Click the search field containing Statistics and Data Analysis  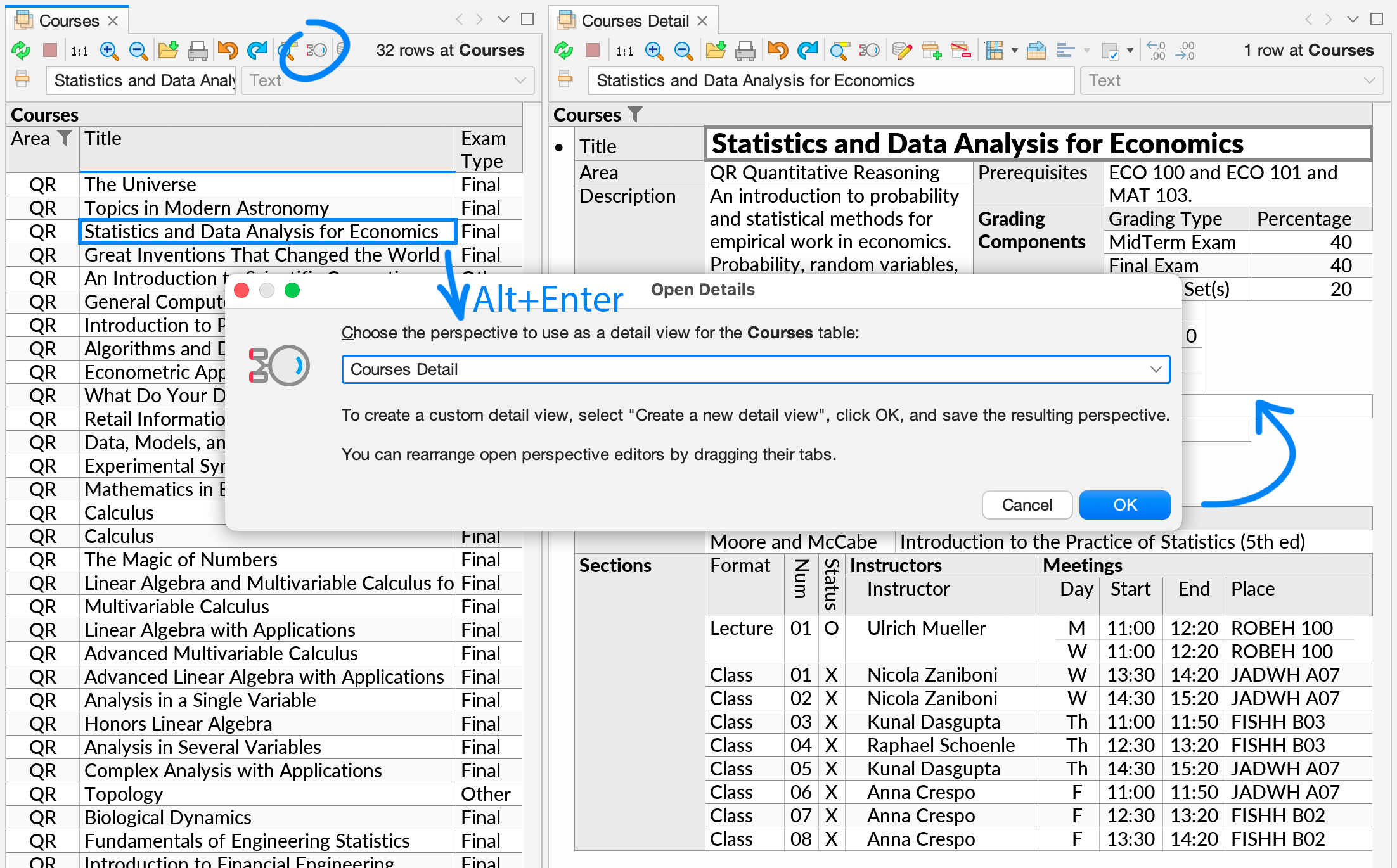(x=141, y=80)
